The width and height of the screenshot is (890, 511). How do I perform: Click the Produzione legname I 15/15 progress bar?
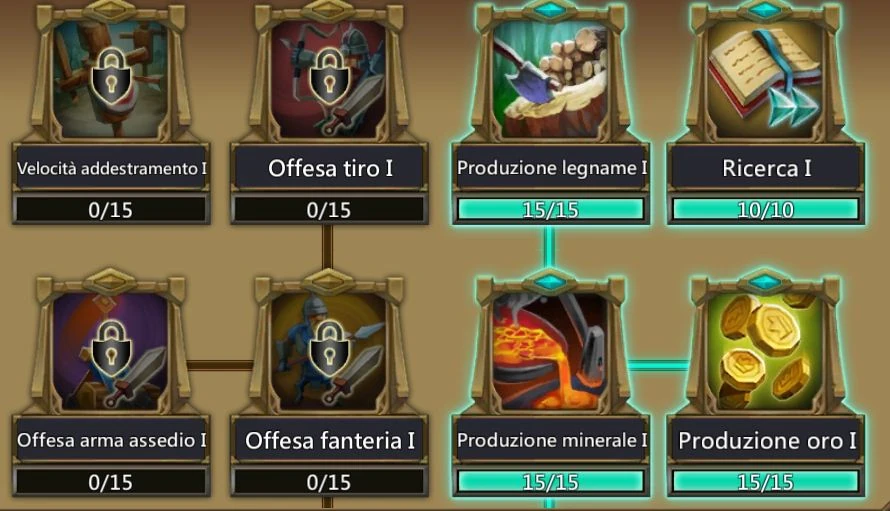click(551, 210)
